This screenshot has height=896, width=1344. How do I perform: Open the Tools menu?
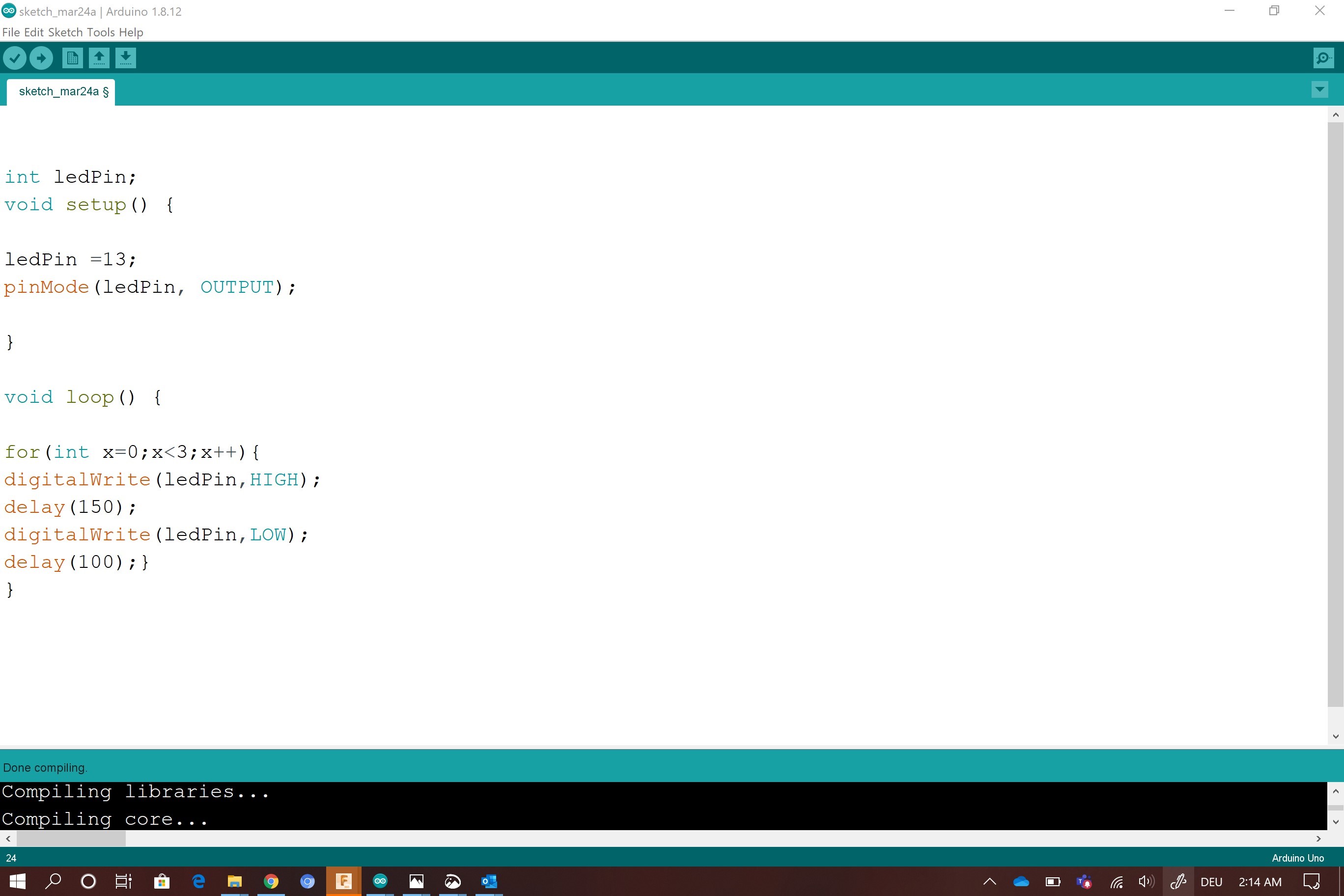pyautogui.click(x=101, y=32)
